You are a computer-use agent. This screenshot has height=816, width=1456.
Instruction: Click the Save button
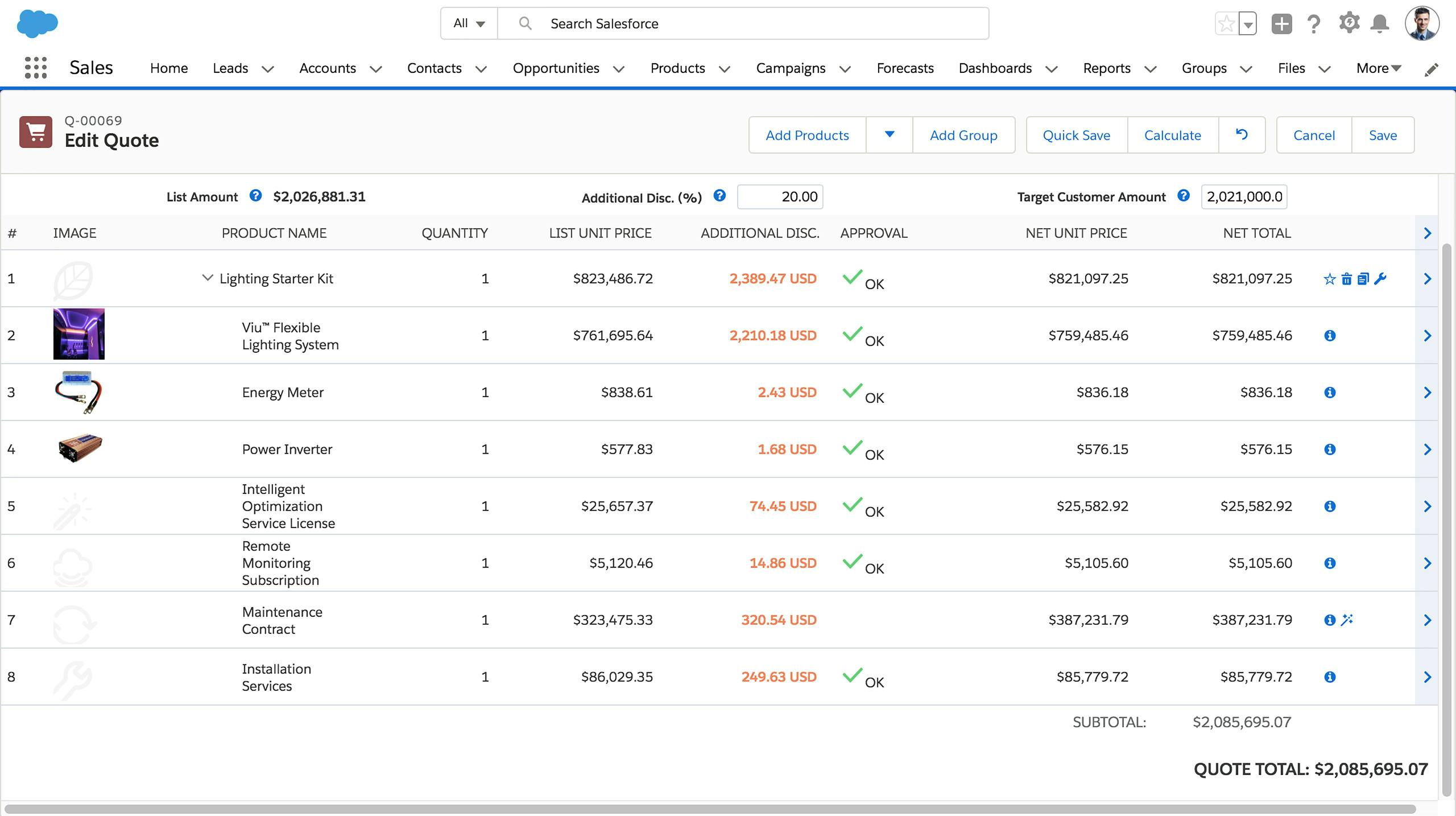1383,135
